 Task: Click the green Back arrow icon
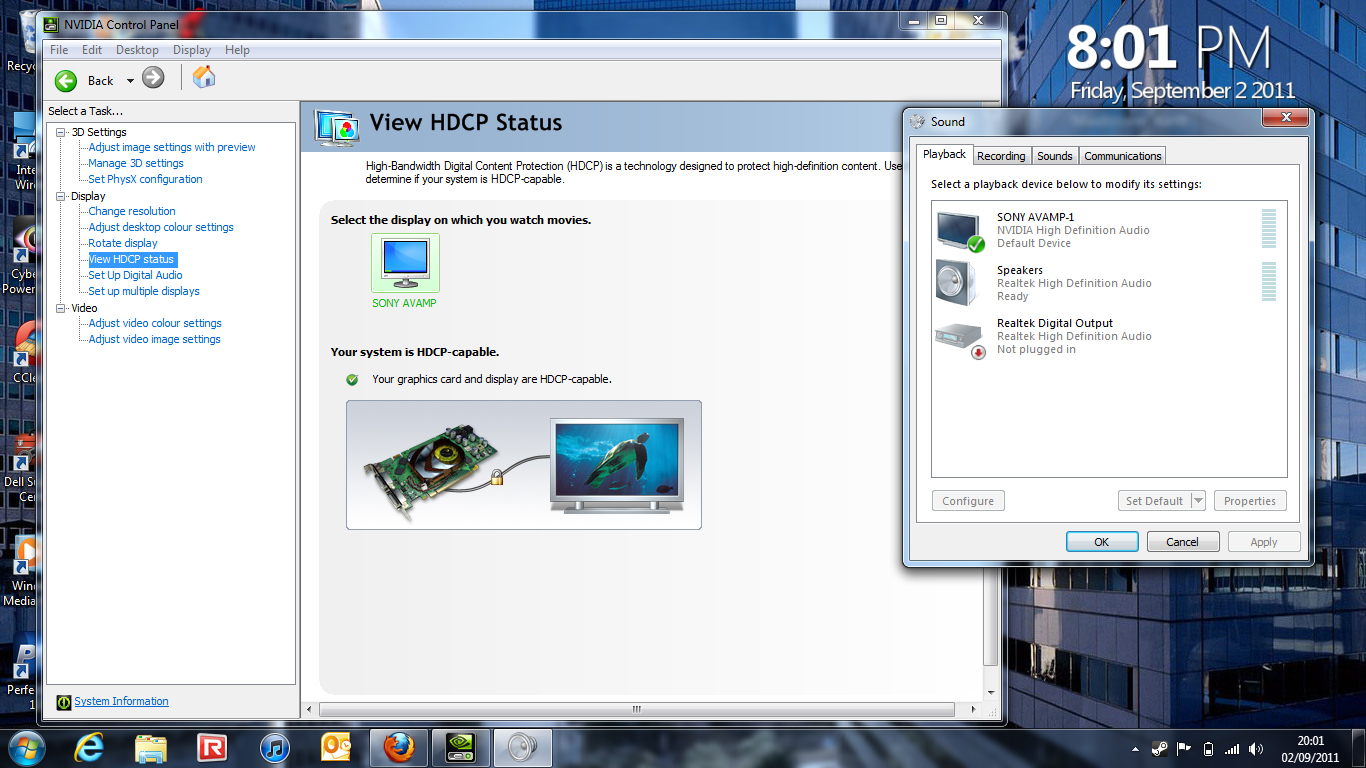pyautogui.click(x=66, y=80)
